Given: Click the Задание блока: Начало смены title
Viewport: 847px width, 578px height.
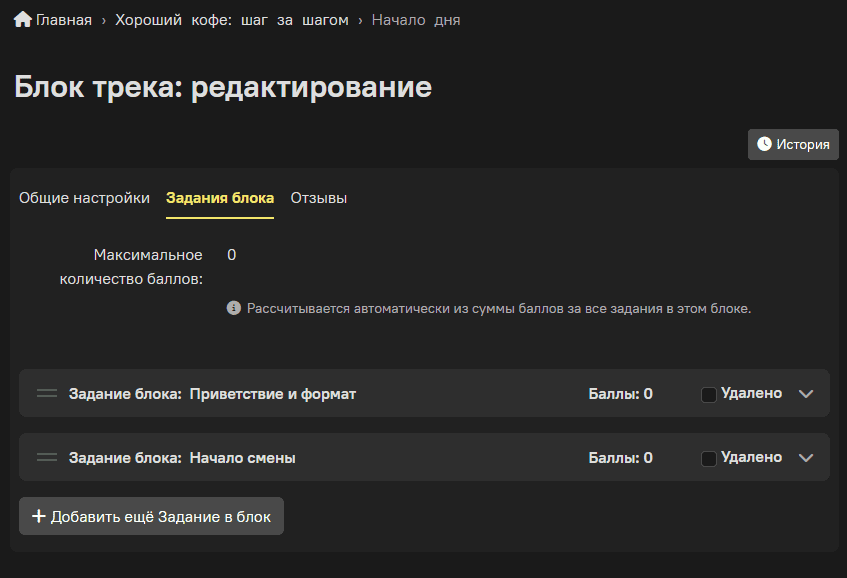Looking at the screenshot, I should coord(182,458).
